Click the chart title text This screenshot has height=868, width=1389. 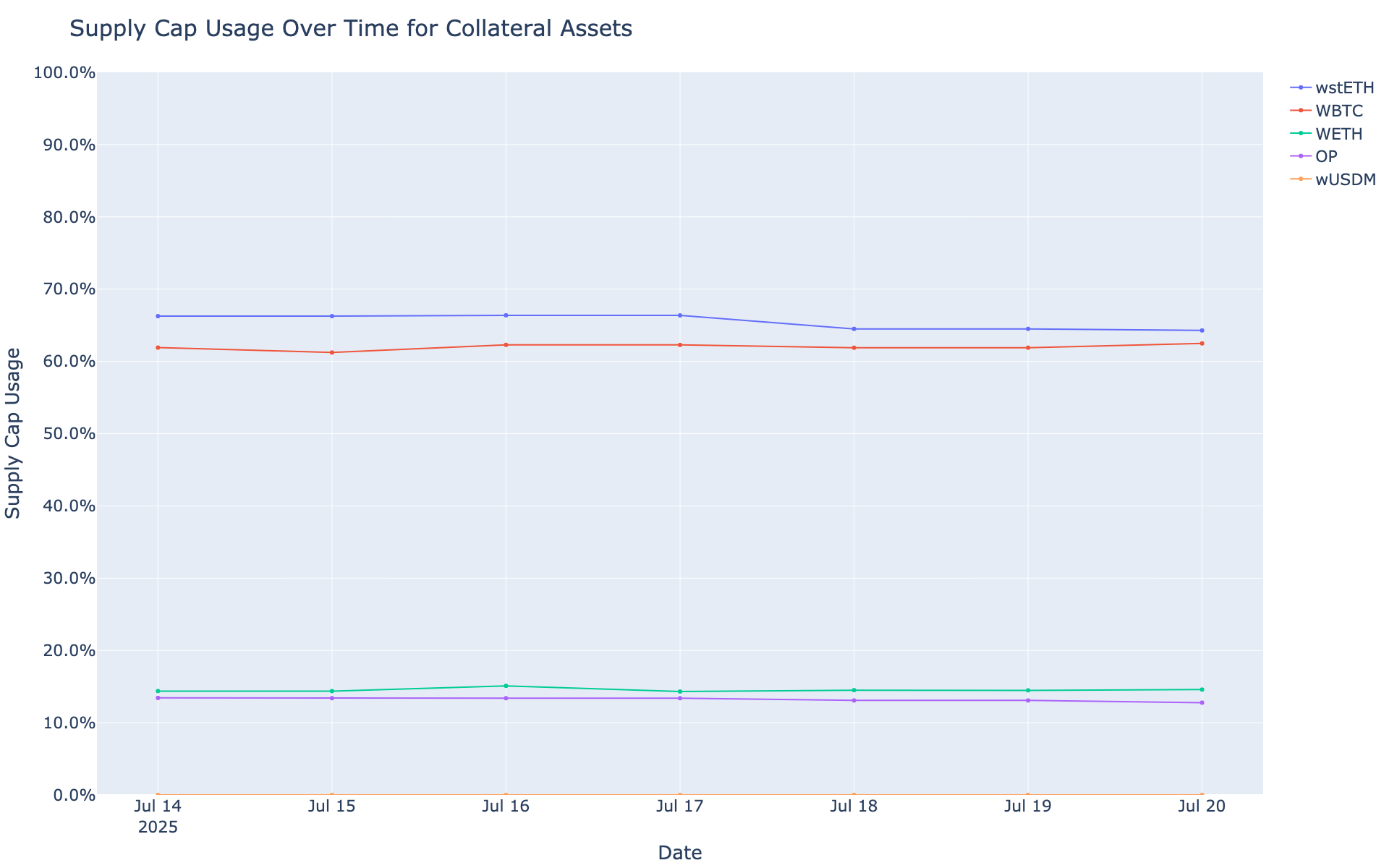tap(351, 29)
